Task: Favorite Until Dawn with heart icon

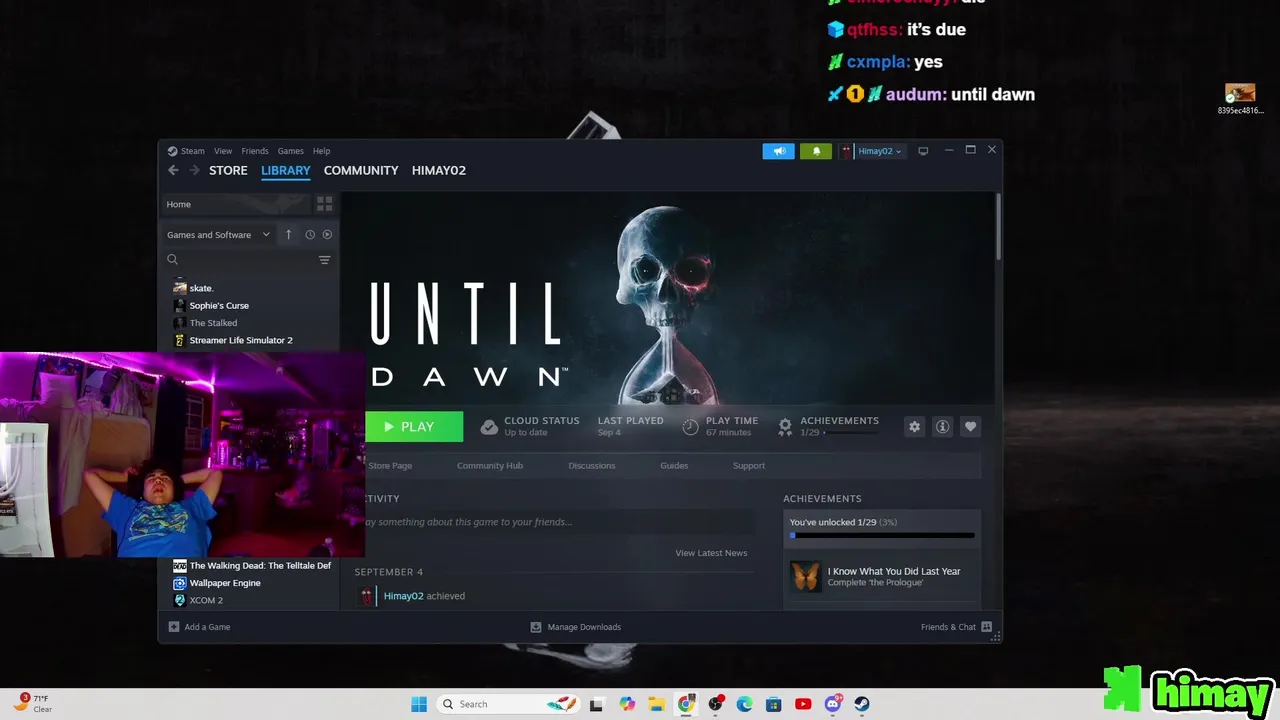Action: click(970, 427)
